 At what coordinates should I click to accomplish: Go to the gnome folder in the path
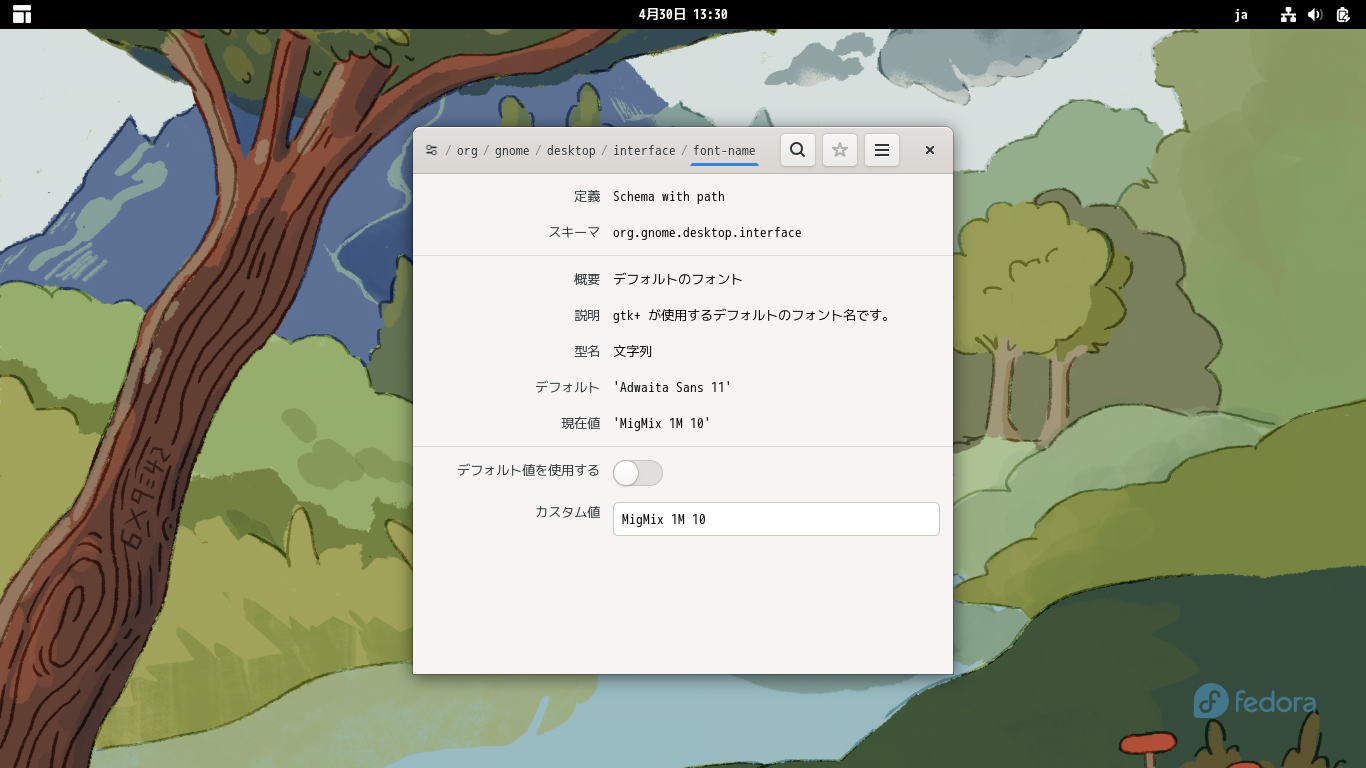(512, 149)
